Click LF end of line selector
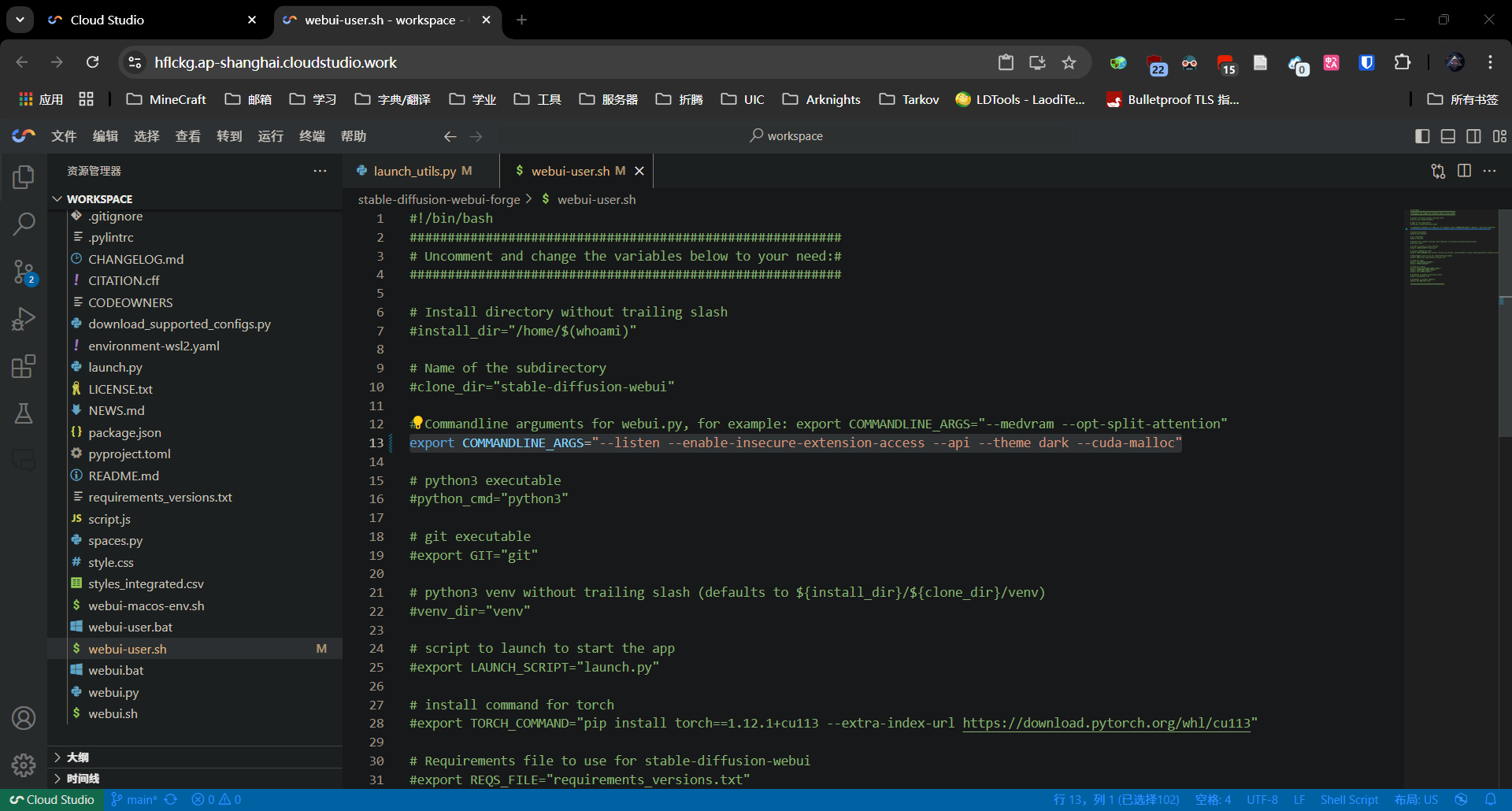1512x811 pixels. tap(1299, 799)
